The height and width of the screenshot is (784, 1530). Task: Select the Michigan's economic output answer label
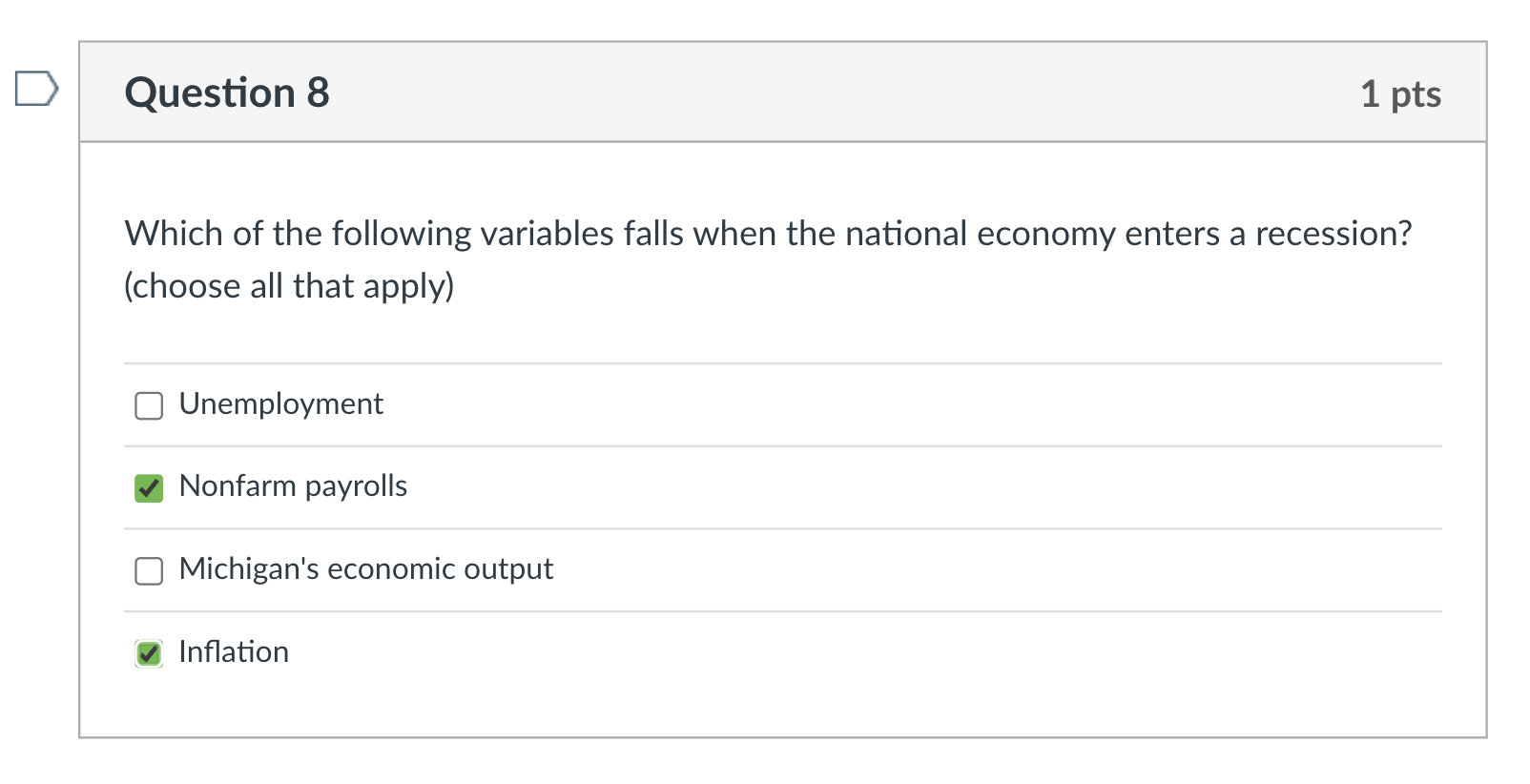pos(365,569)
